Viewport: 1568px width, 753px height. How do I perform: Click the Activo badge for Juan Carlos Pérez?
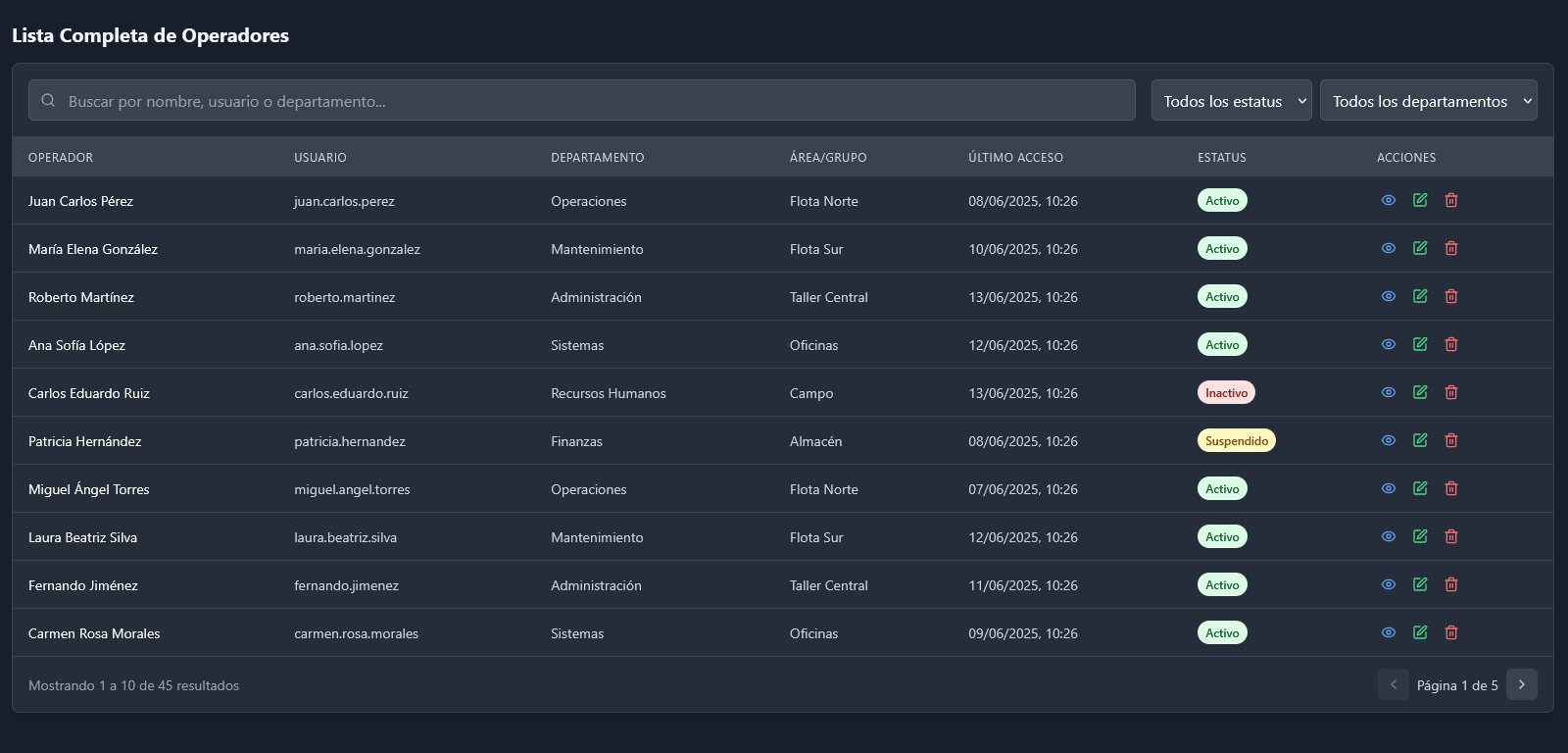click(1222, 200)
